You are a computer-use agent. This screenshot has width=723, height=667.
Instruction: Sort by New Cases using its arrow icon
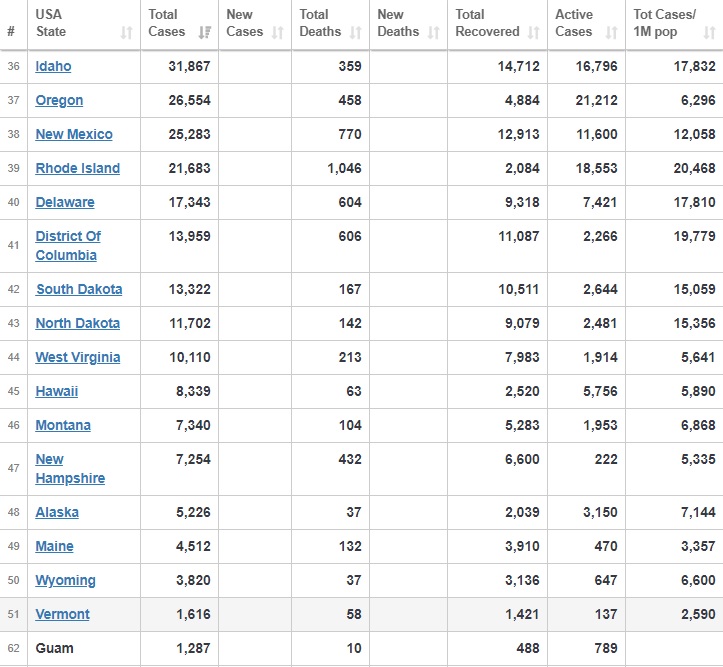(x=278, y=32)
